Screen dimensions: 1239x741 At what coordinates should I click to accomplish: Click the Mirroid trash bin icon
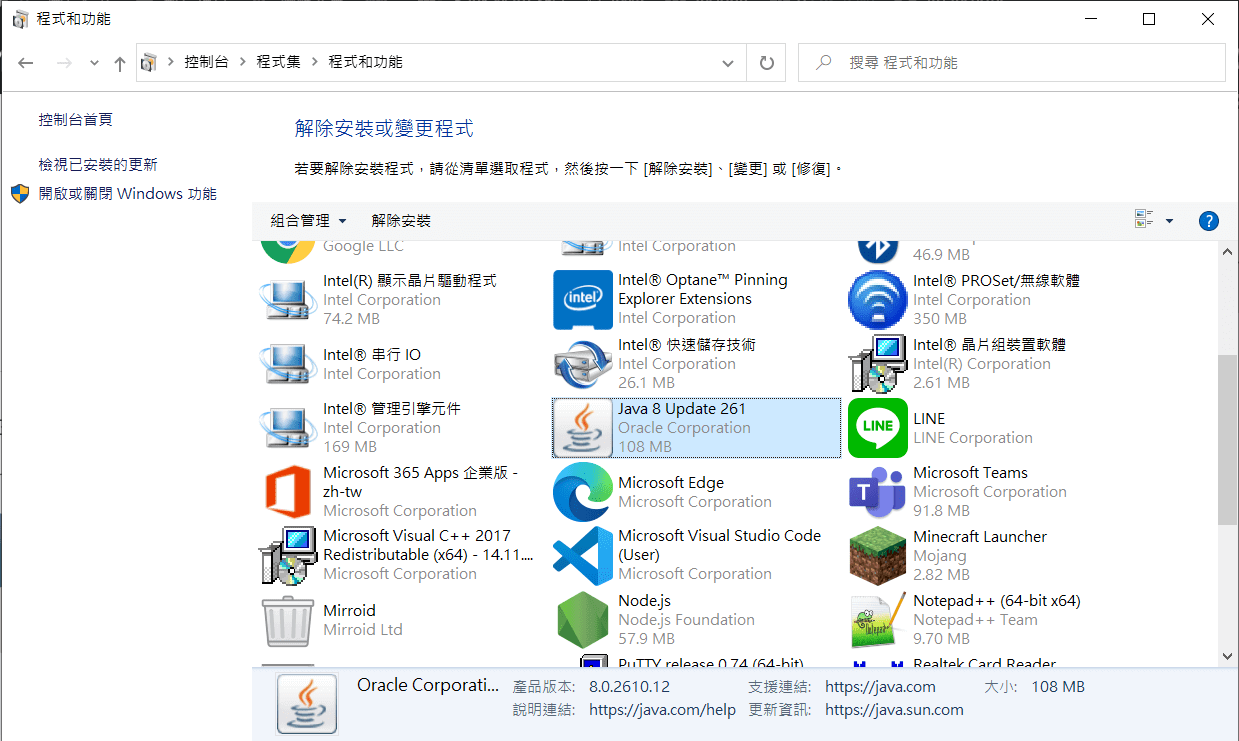coord(288,620)
